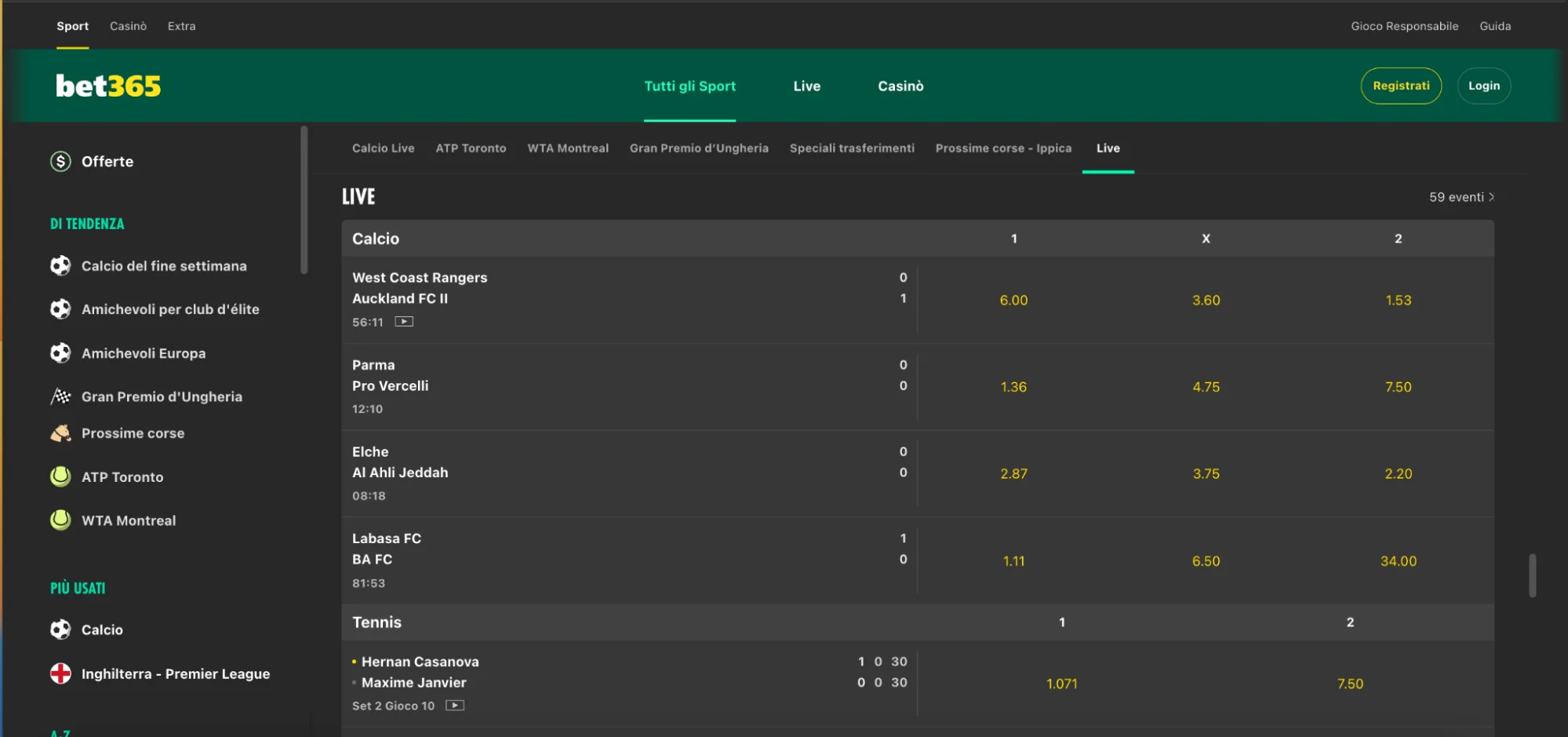The height and width of the screenshot is (737, 1568).
Task: Select the Gran Premio d'Ungheria tab
Action: [699, 148]
